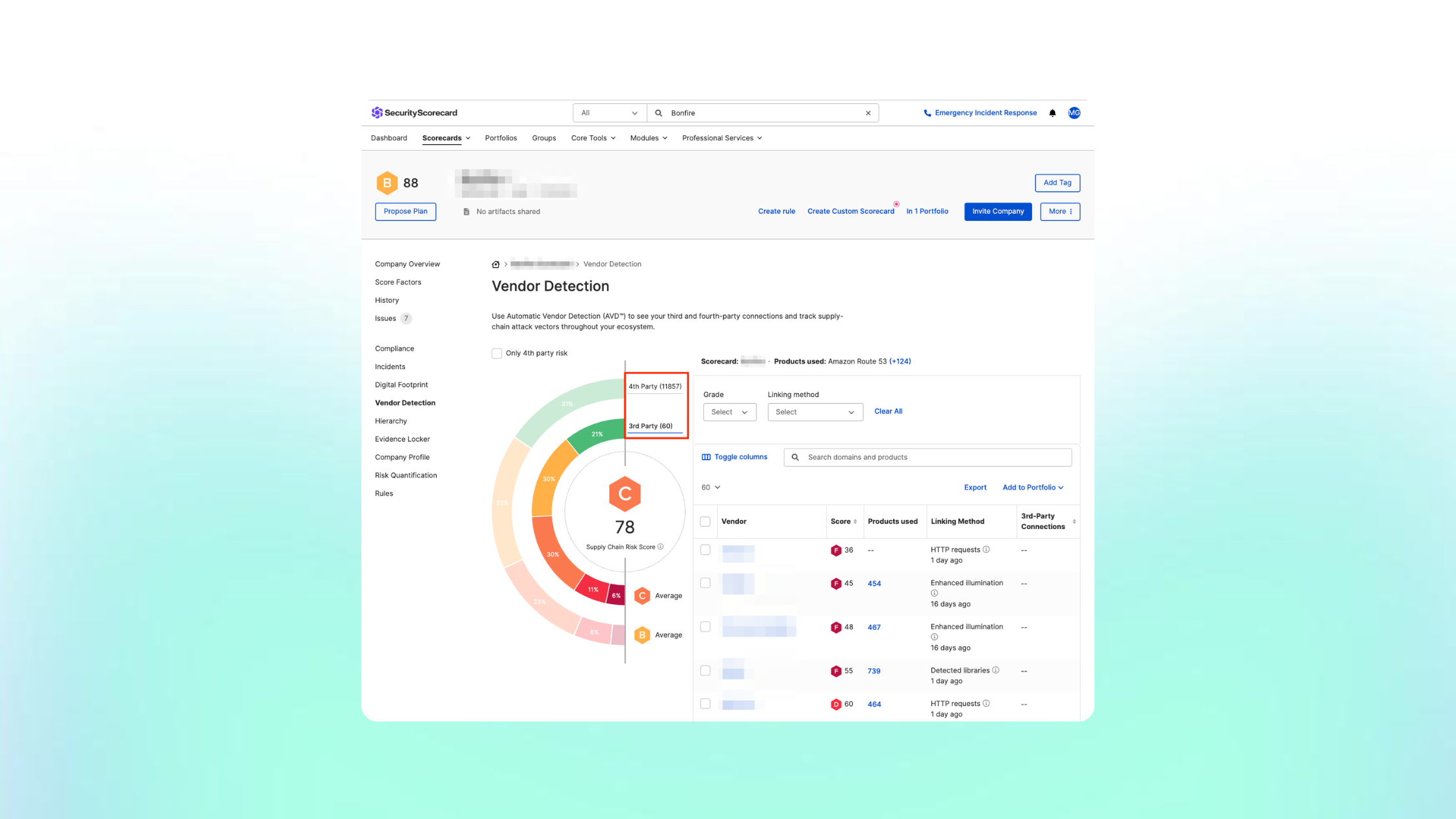
Task: Check the vendor row with score 60
Action: 705,703
